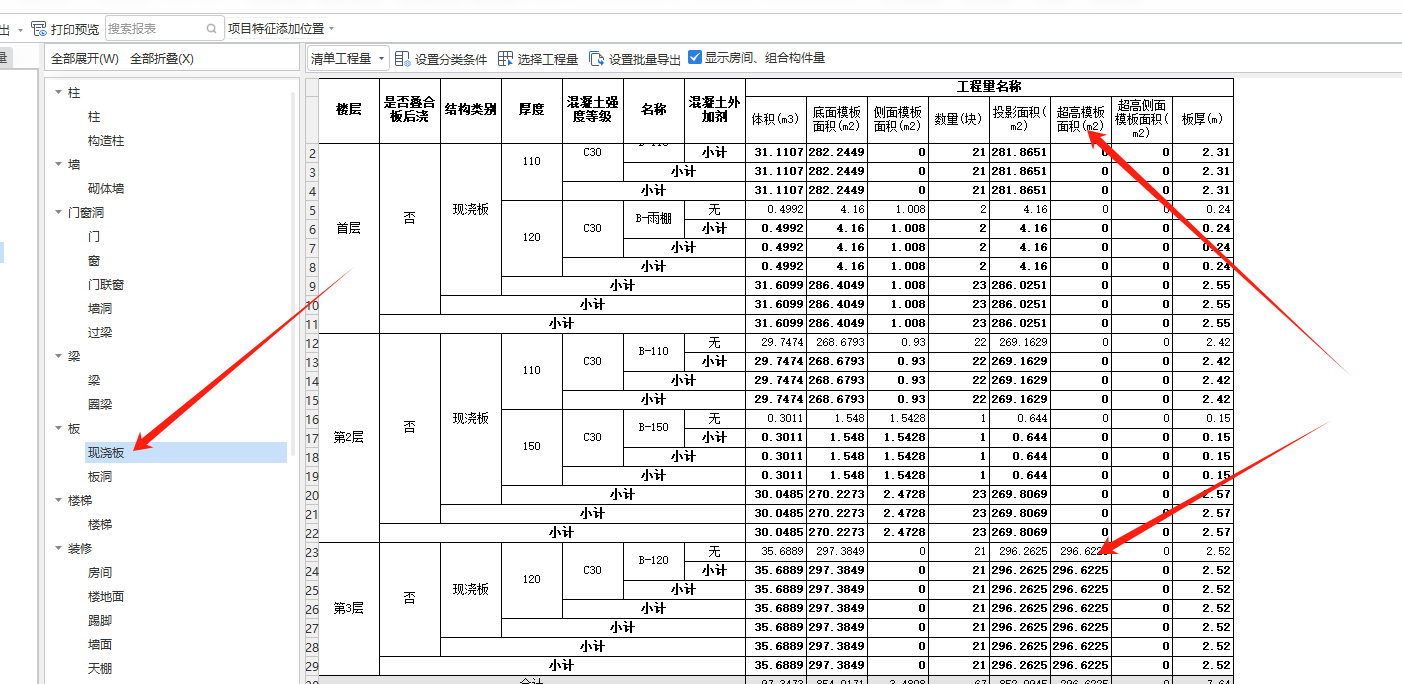This screenshot has width=1402, height=684.
Task: Click volume cell 29.7474 in row 12
Action: (776, 342)
